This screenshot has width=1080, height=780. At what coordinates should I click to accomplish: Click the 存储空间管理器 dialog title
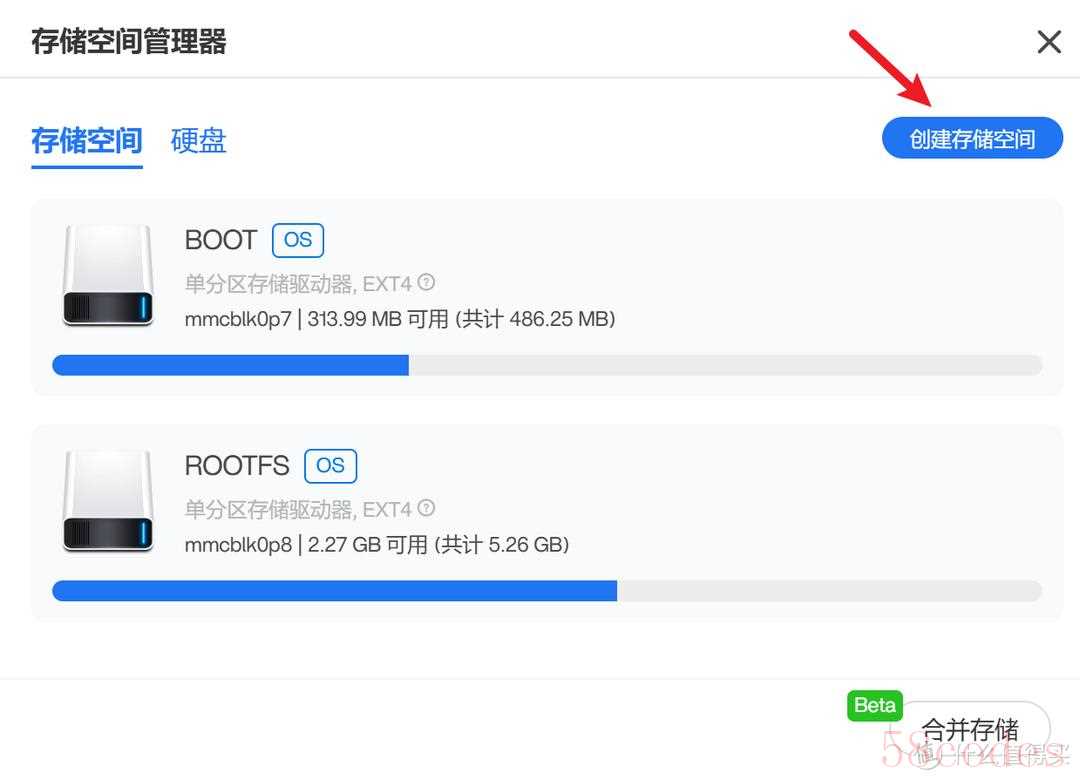click(129, 41)
